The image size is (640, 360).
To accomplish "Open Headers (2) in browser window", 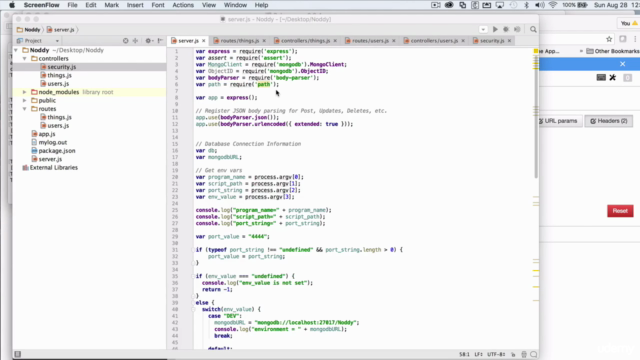I will tap(609, 121).
